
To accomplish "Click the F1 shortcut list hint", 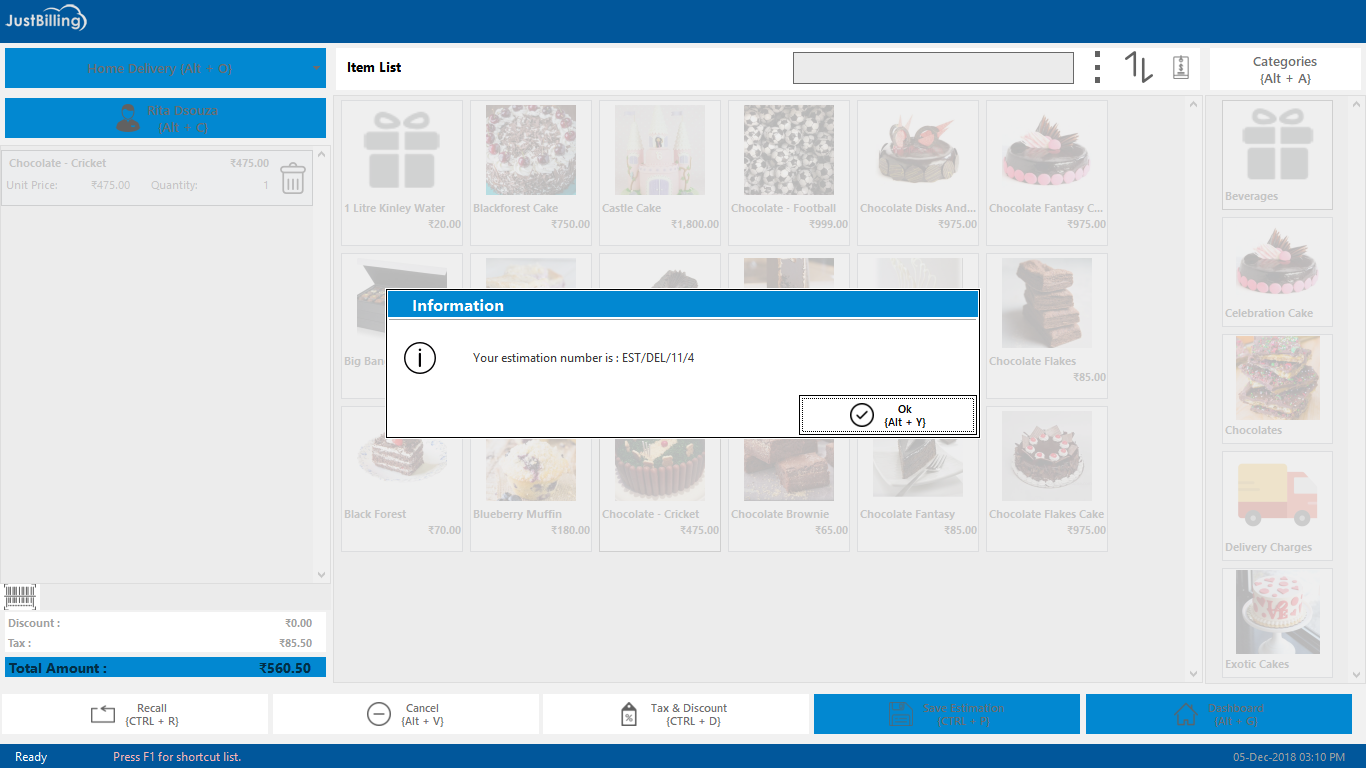I will point(177,757).
